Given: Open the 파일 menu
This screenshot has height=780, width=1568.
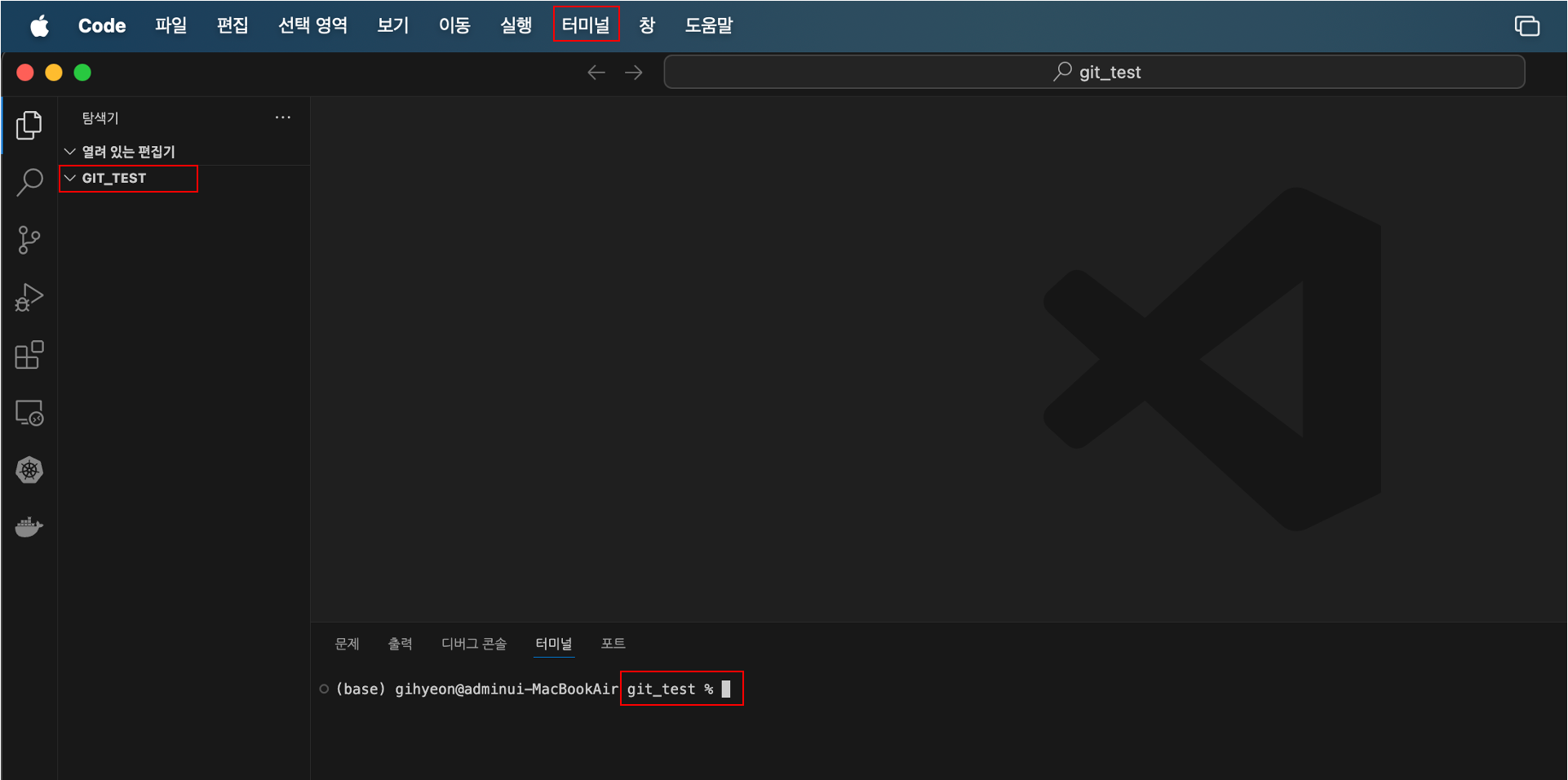Looking at the screenshot, I should (x=171, y=26).
